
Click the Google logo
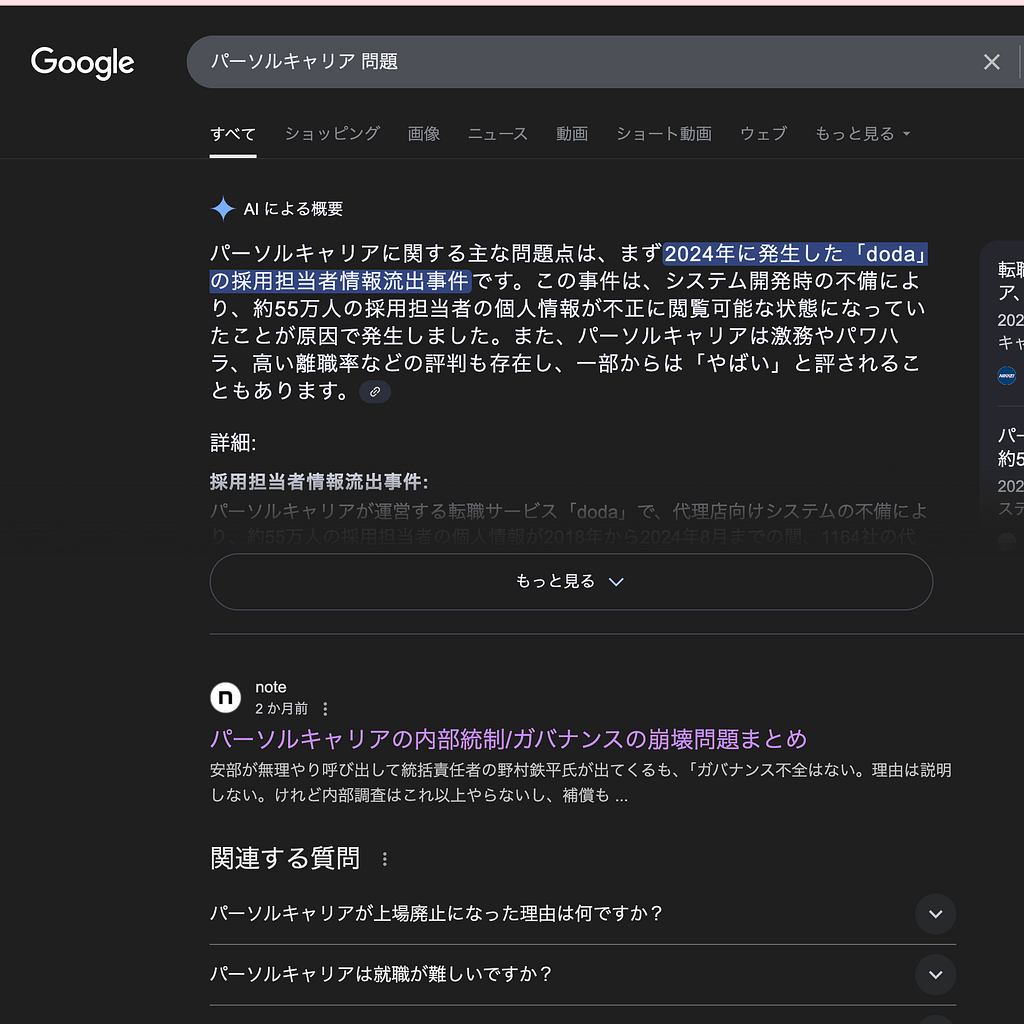click(x=82, y=62)
